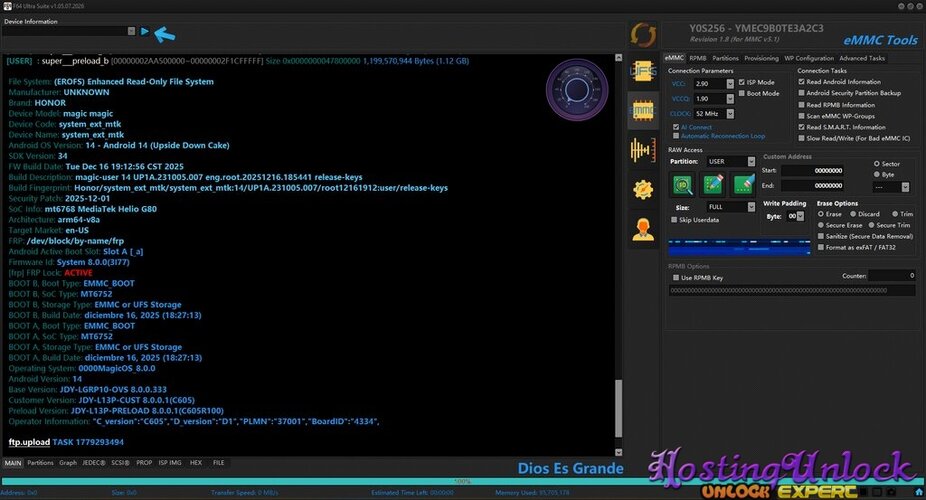Viewport: 926px width, 500px height.
Task: Click the home icon in status bar
Action: (919, 492)
